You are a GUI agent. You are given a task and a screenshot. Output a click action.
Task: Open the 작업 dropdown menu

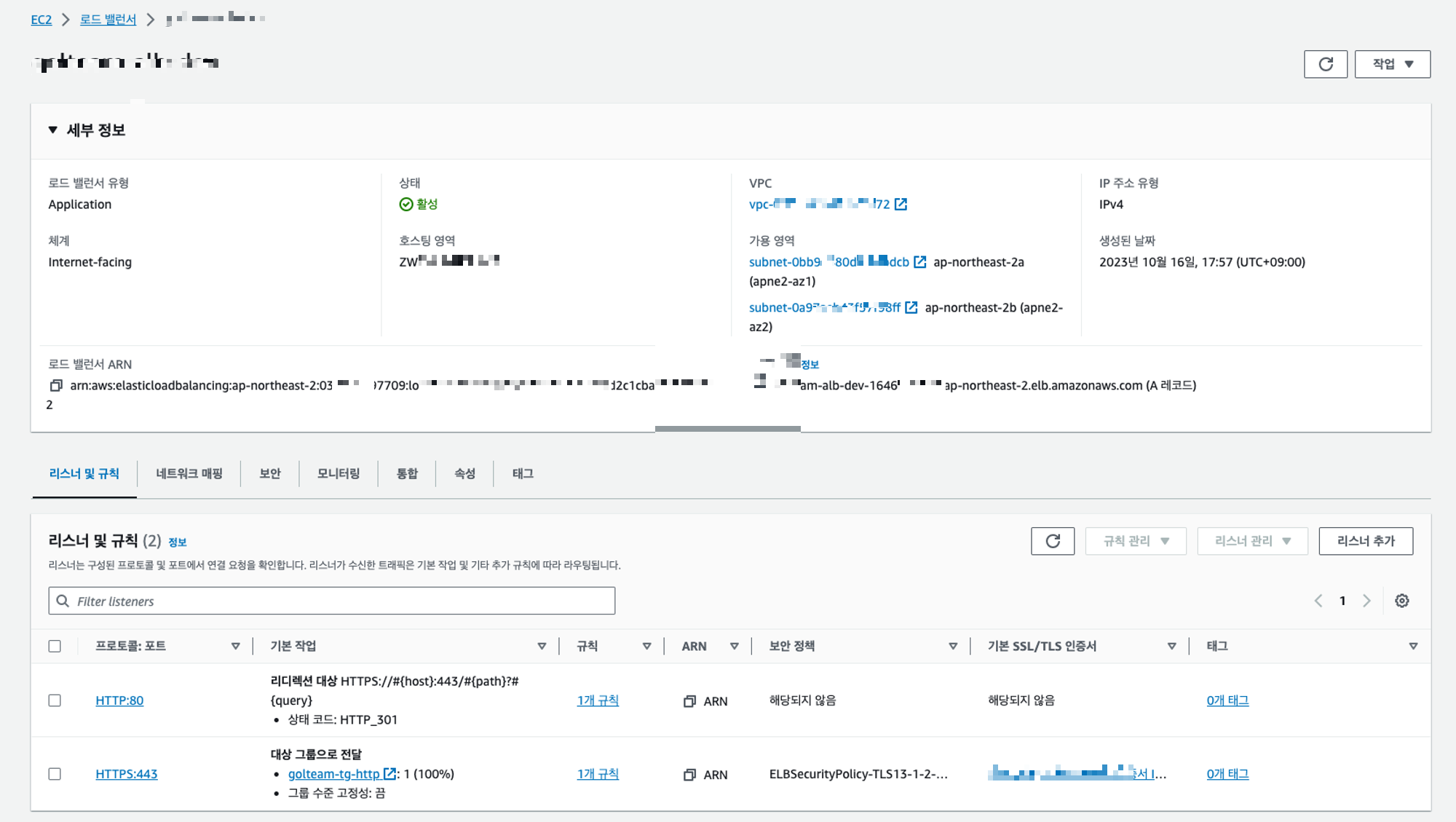click(1392, 64)
